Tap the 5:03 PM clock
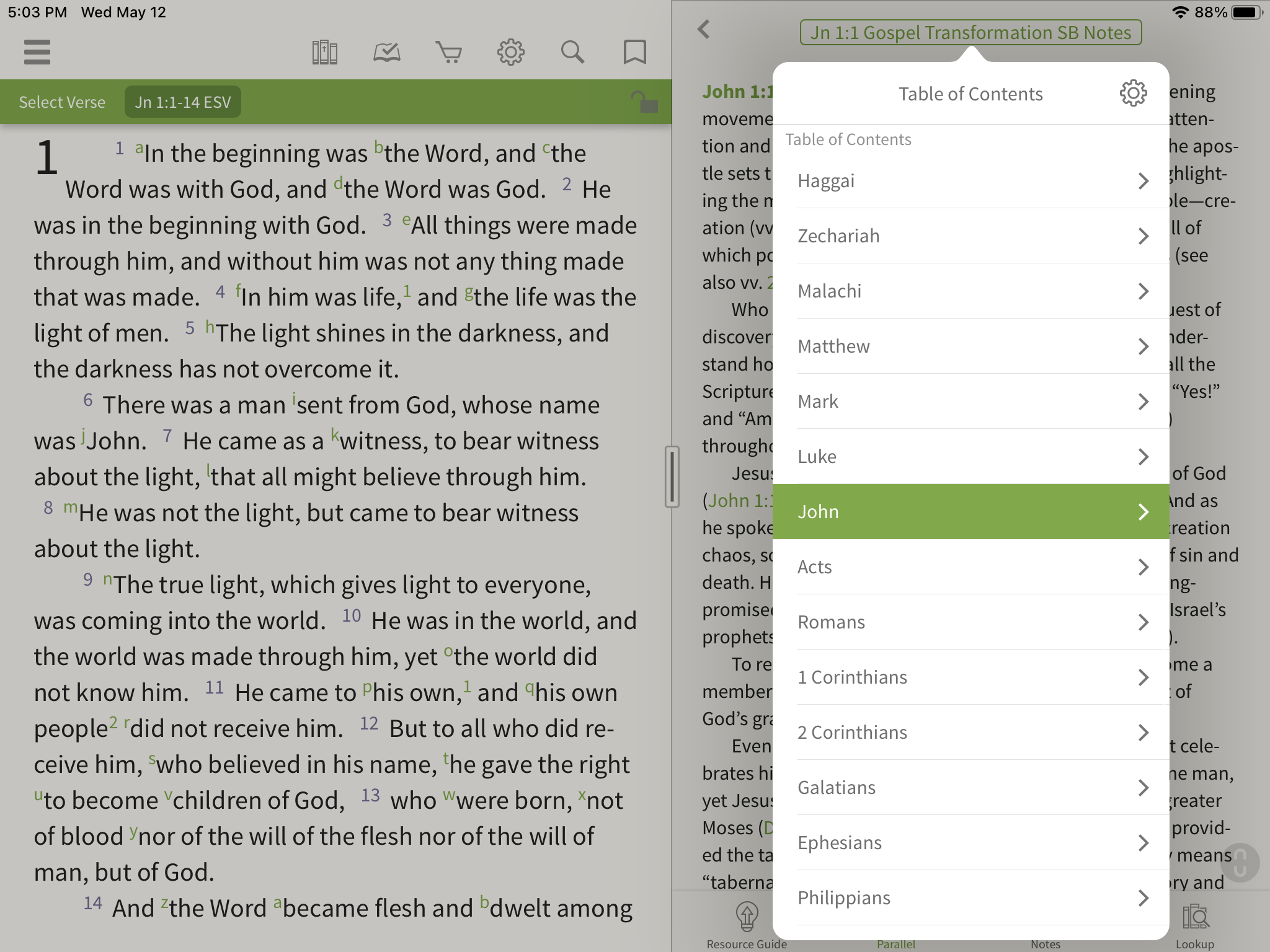Viewport: 1270px width, 952px height. [37, 12]
